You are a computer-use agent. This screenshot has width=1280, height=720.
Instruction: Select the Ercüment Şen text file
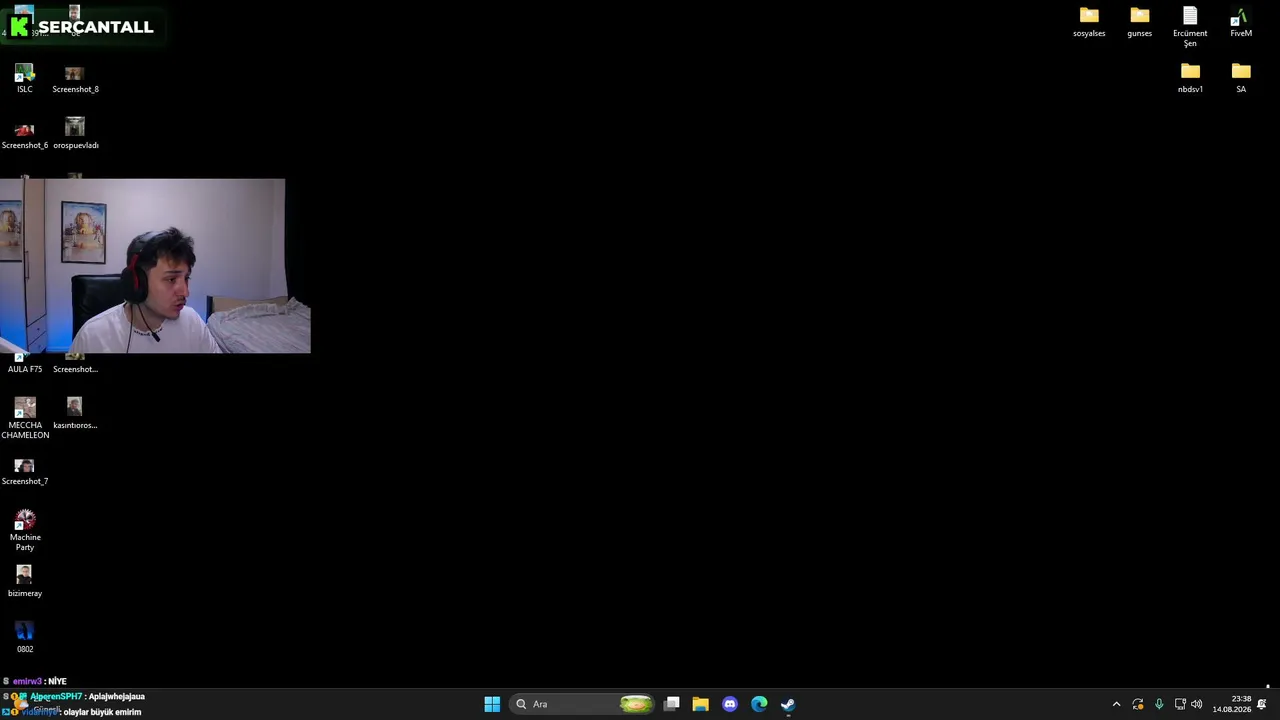[x=1190, y=27]
